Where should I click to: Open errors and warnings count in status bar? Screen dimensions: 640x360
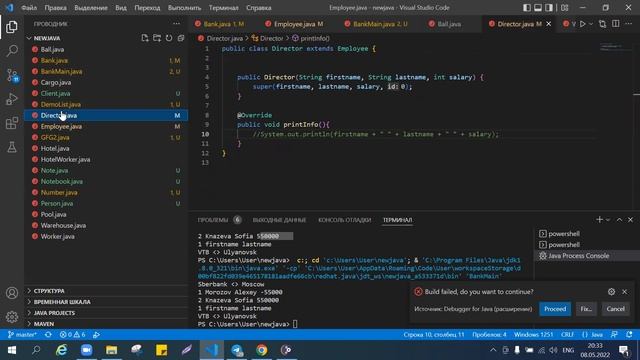tap(73, 335)
